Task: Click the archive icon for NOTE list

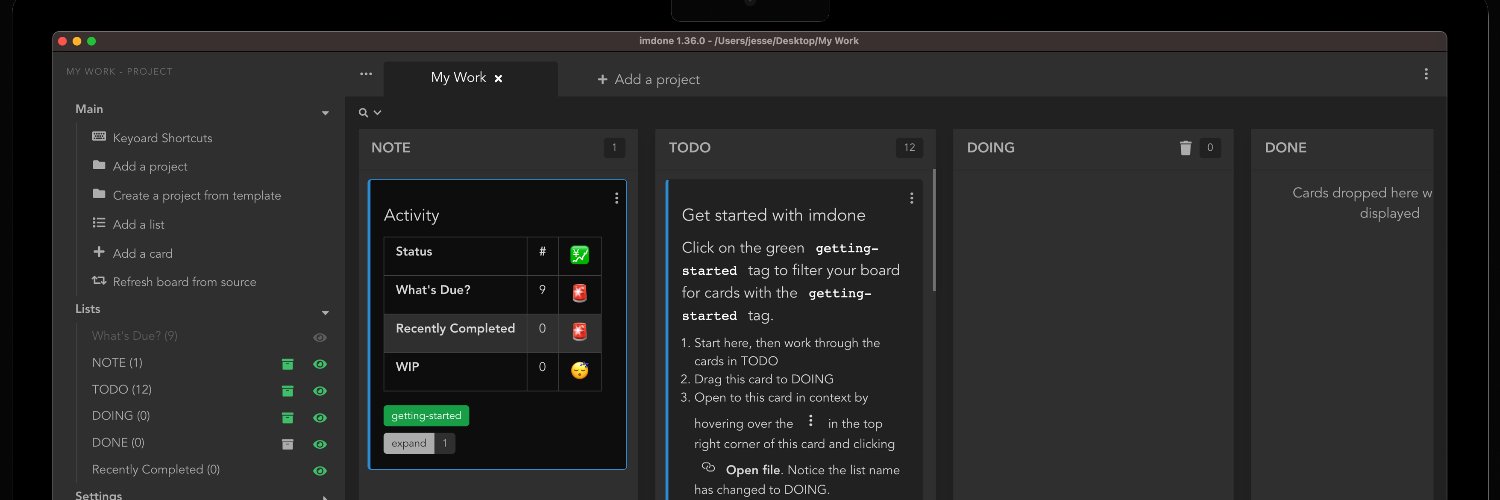Action: (288, 364)
